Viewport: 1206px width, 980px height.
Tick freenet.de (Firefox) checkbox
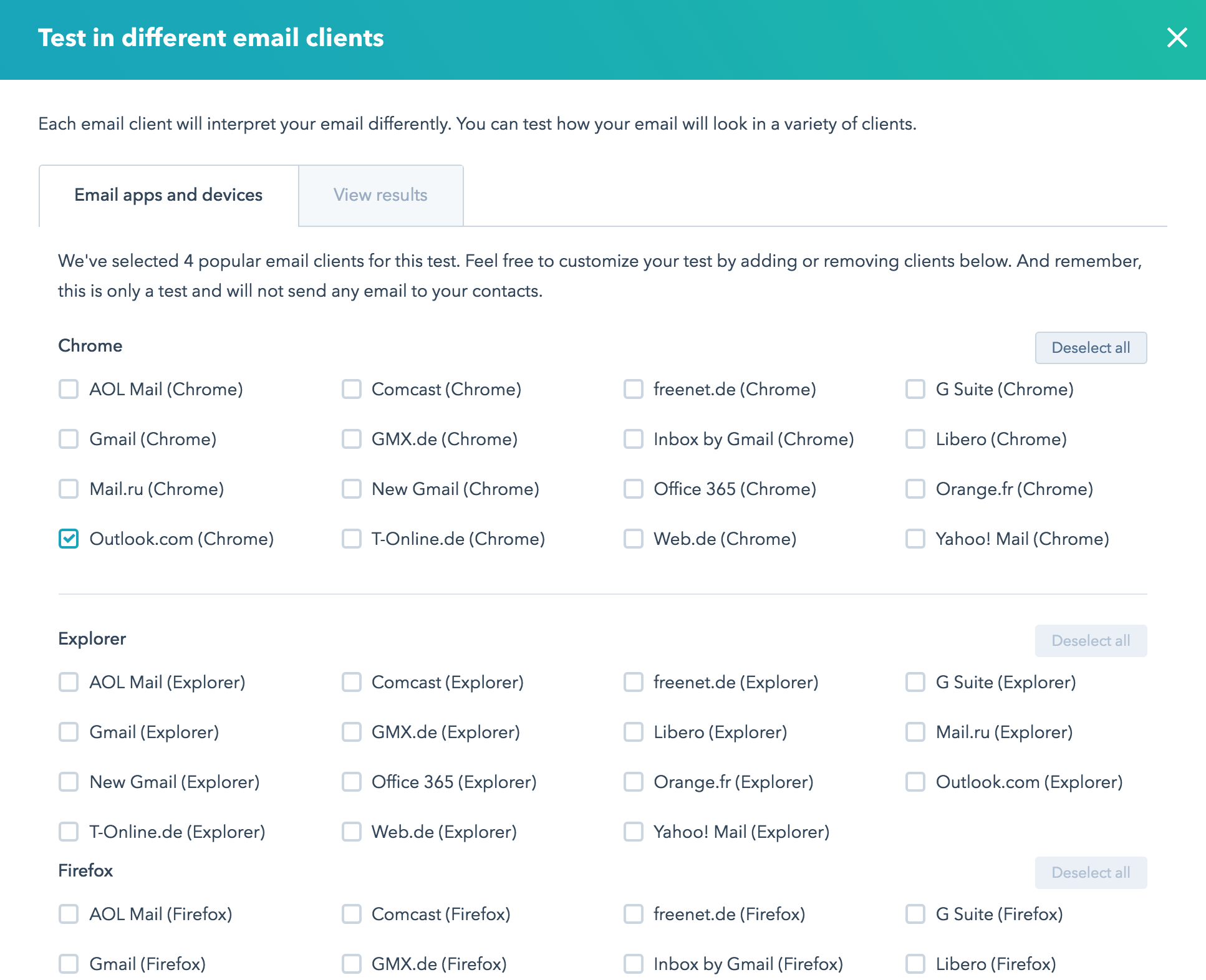tap(634, 914)
